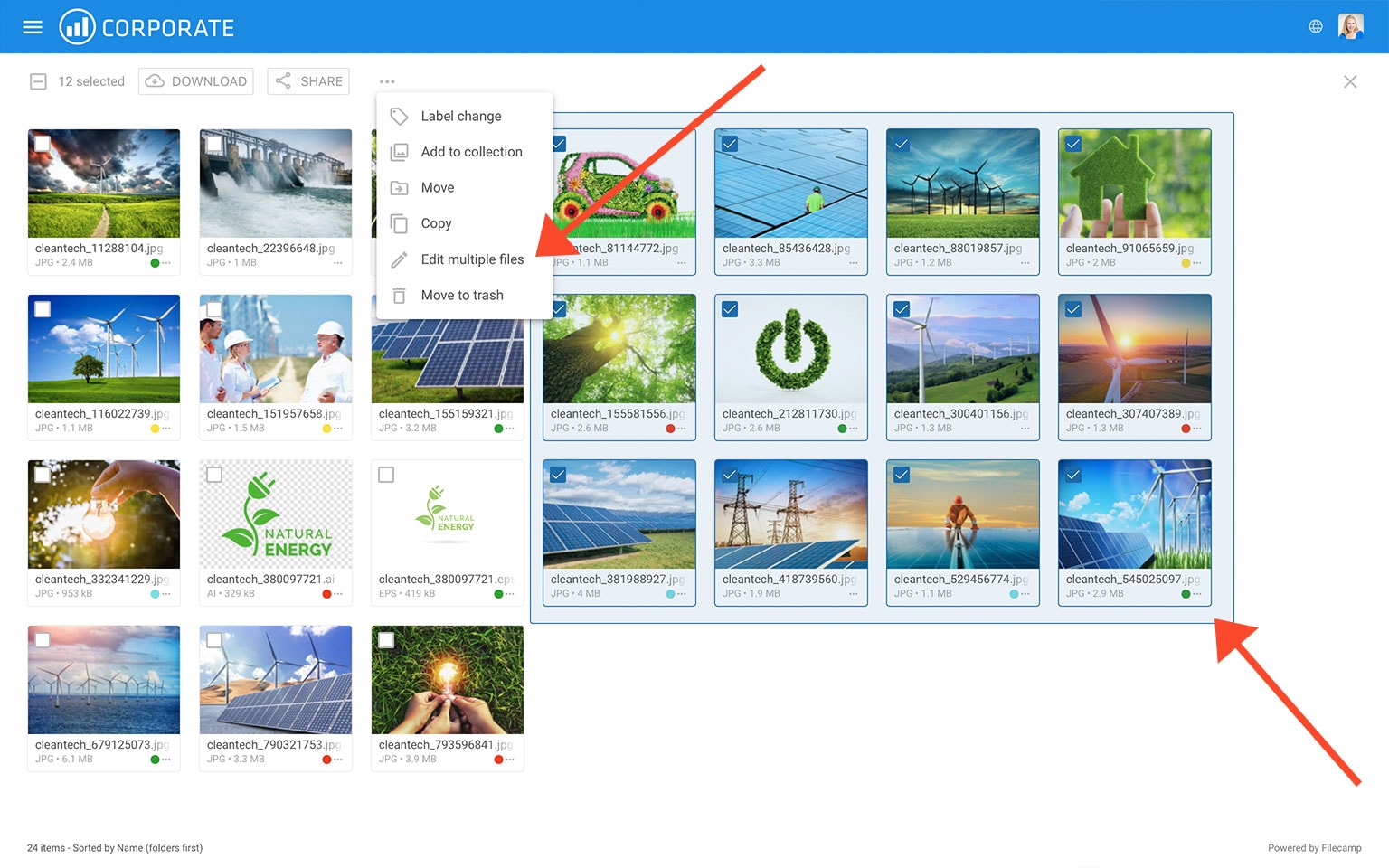The width and height of the screenshot is (1389, 868).
Task: Expand options dots for cleantech_545025097.jpg
Action: click(x=1197, y=594)
